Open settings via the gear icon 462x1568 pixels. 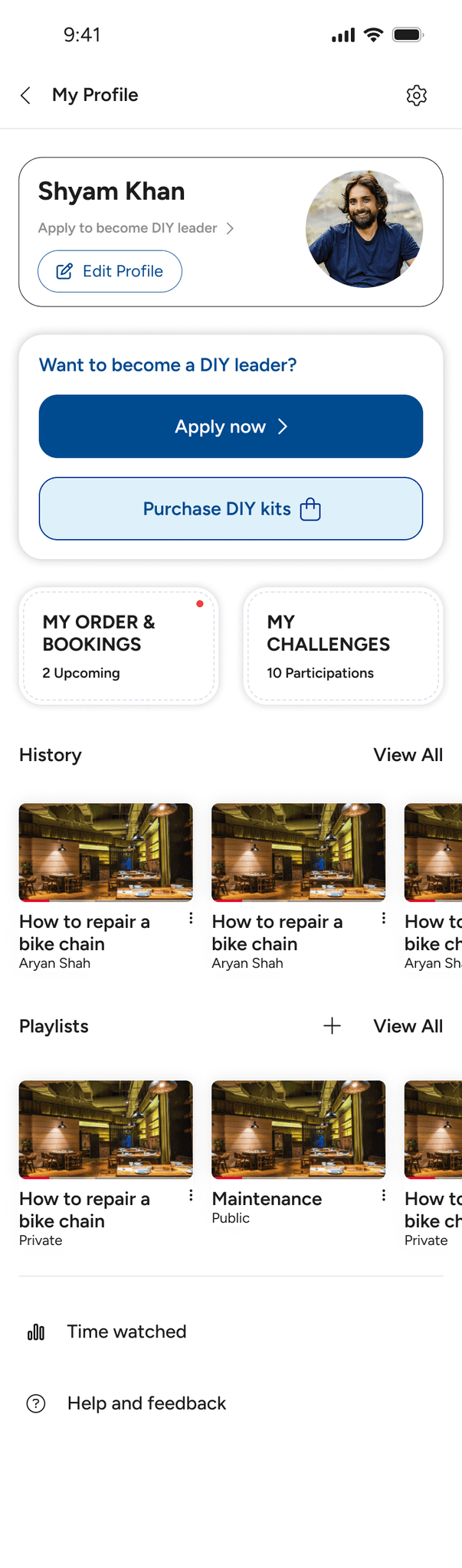pos(416,95)
